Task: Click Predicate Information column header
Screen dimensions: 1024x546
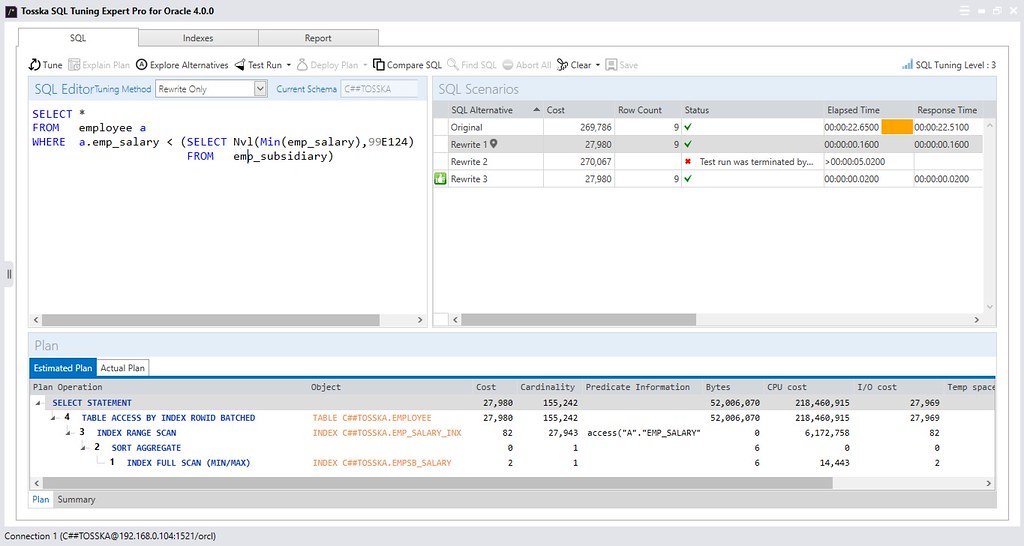Action: click(x=637, y=387)
